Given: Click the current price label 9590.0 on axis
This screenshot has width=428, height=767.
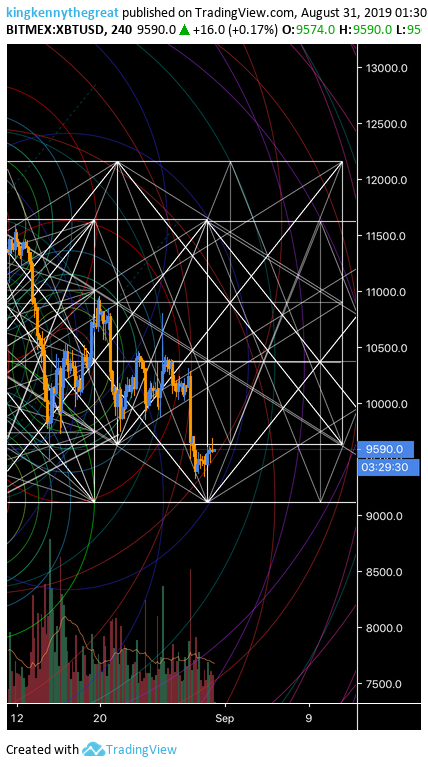Looking at the screenshot, I should pyautogui.click(x=386, y=449).
